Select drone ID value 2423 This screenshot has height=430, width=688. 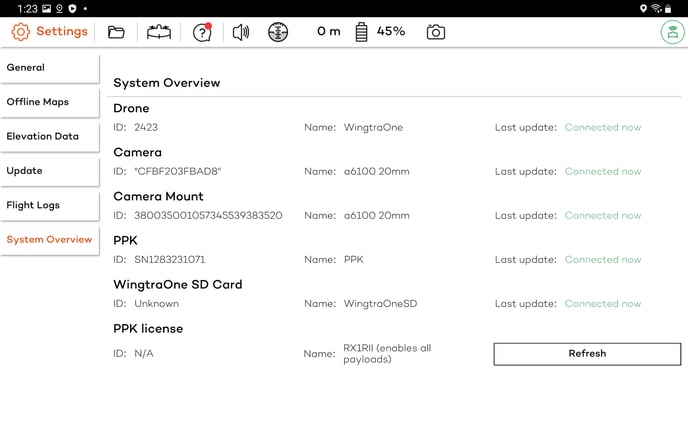146,127
